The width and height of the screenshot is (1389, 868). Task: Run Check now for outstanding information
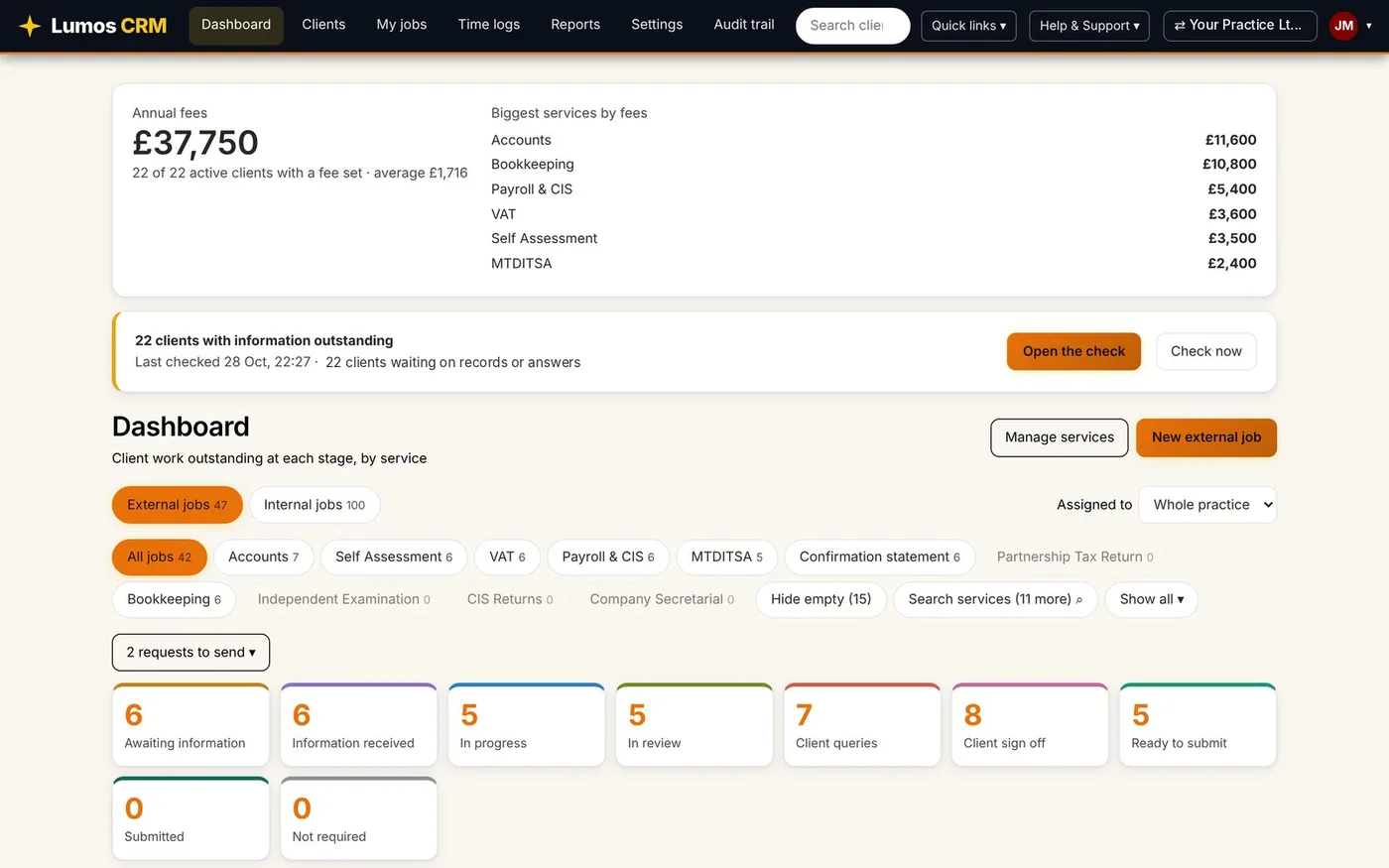point(1206,351)
